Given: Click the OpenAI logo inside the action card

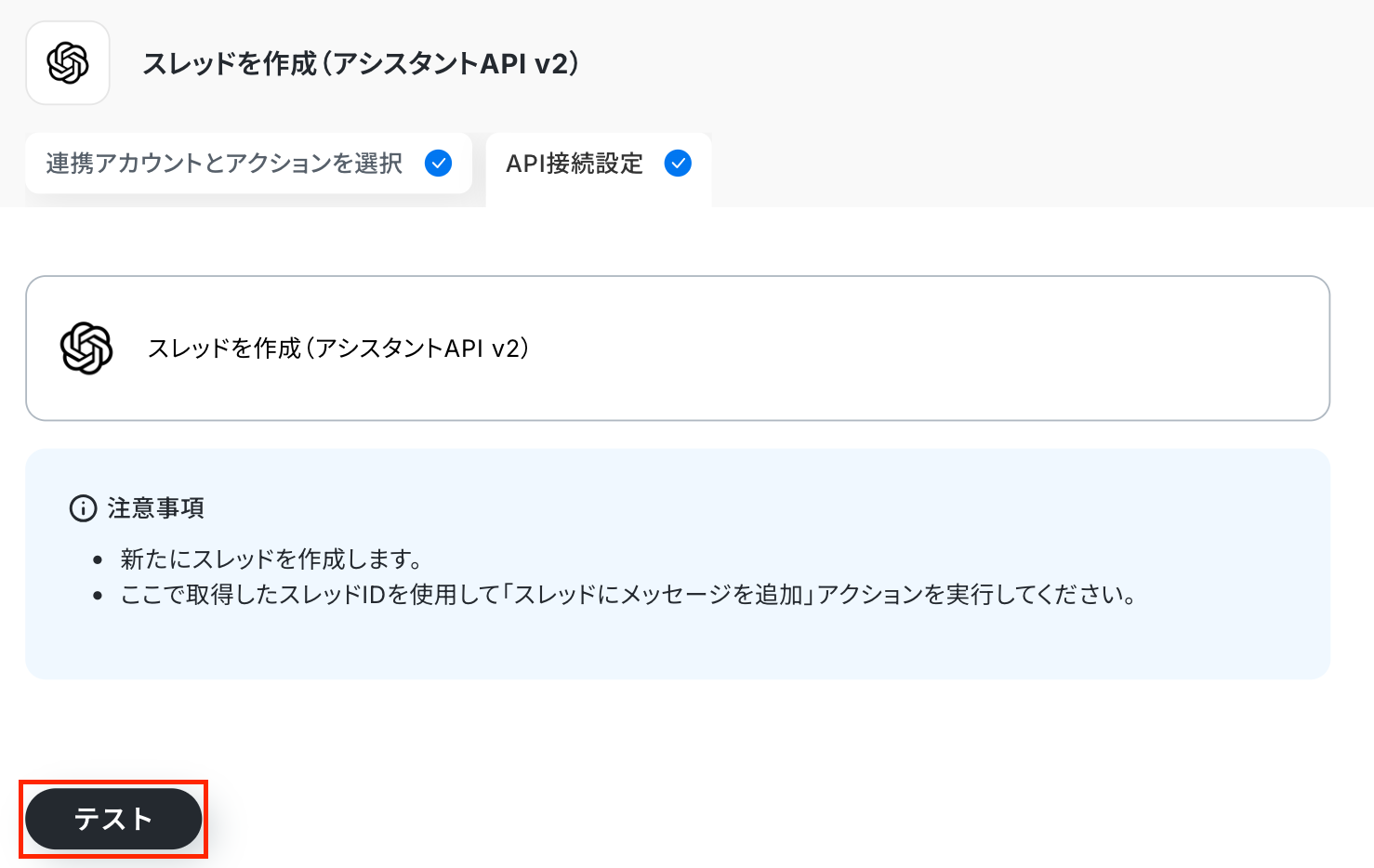Looking at the screenshot, I should (x=86, y=349).
